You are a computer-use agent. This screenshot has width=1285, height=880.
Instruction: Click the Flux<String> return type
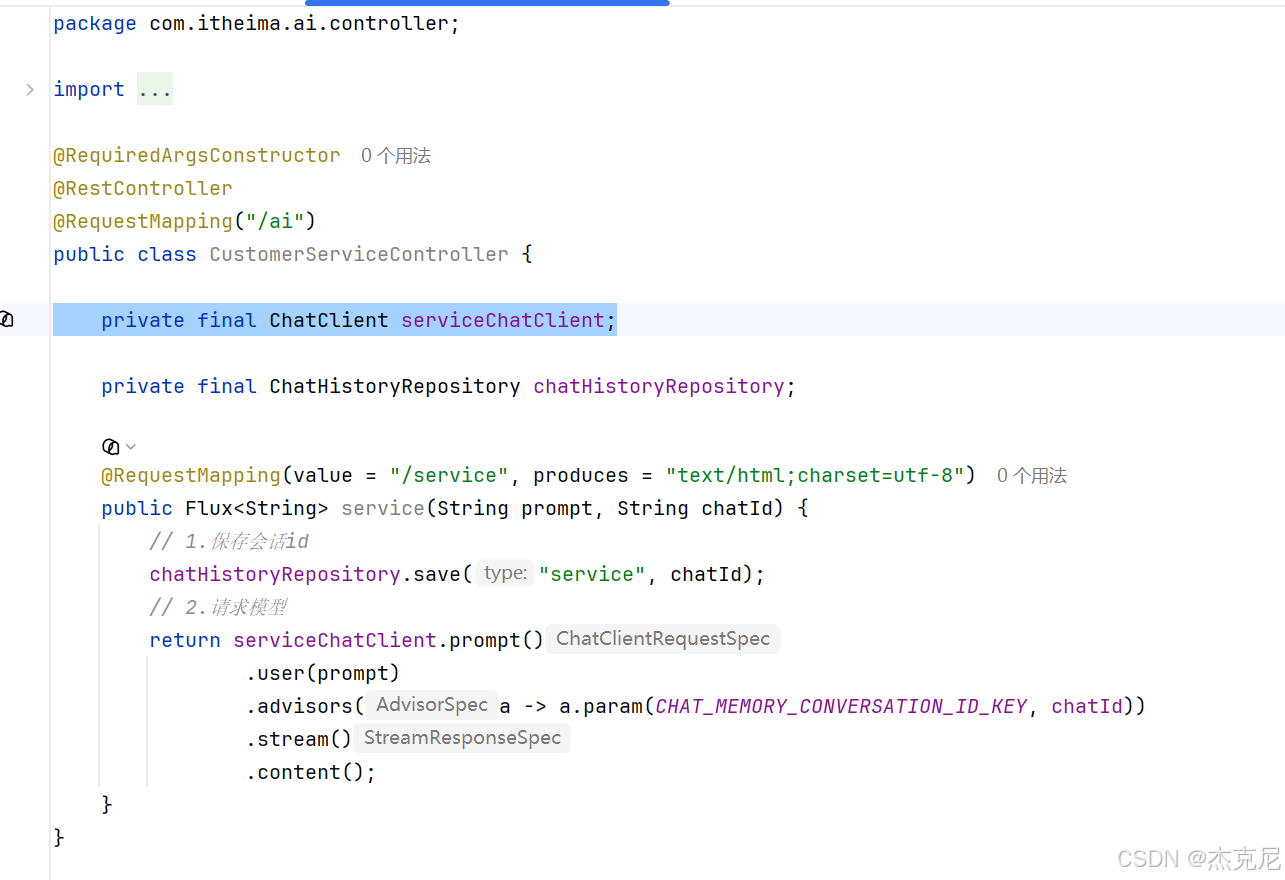[x=257, y=508]
